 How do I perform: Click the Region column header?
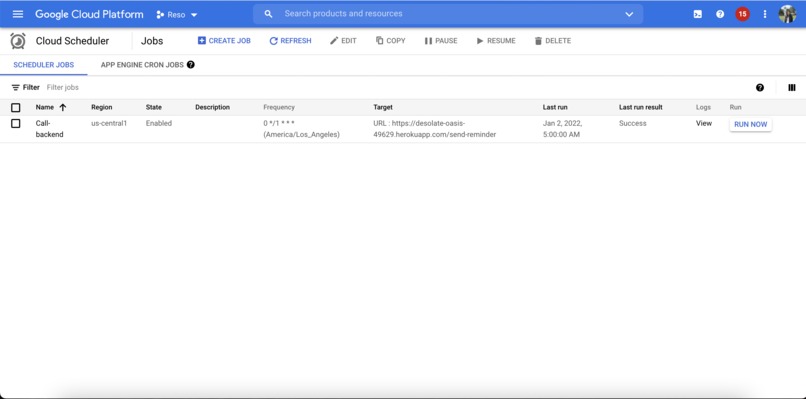pyautogui.click(x=102, y=107)
